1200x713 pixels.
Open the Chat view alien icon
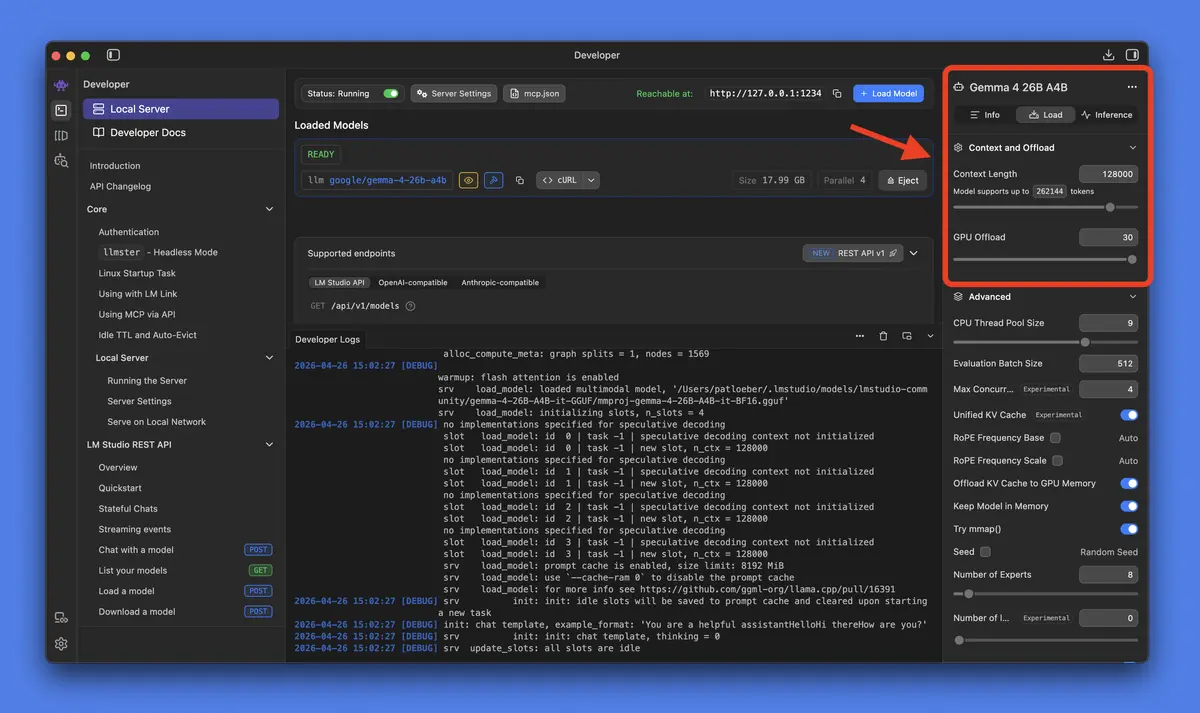point(61,85)
